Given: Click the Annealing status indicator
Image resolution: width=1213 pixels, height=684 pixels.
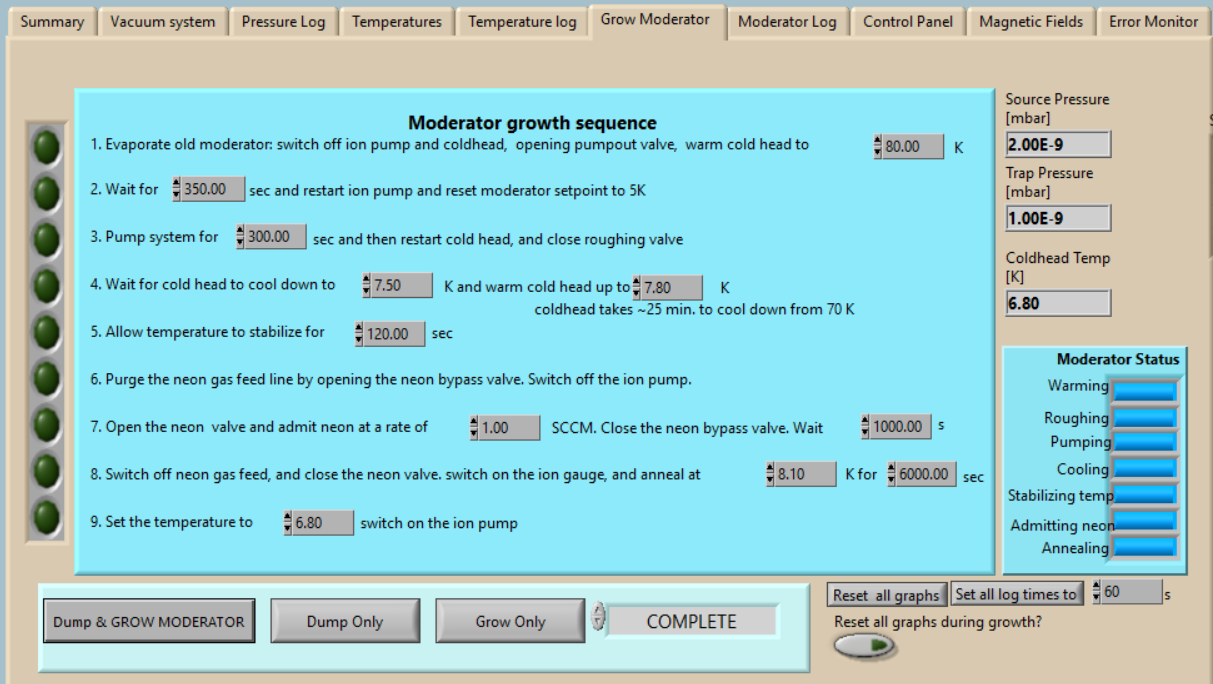Looking at the screenshot, I should point(1145,547).
